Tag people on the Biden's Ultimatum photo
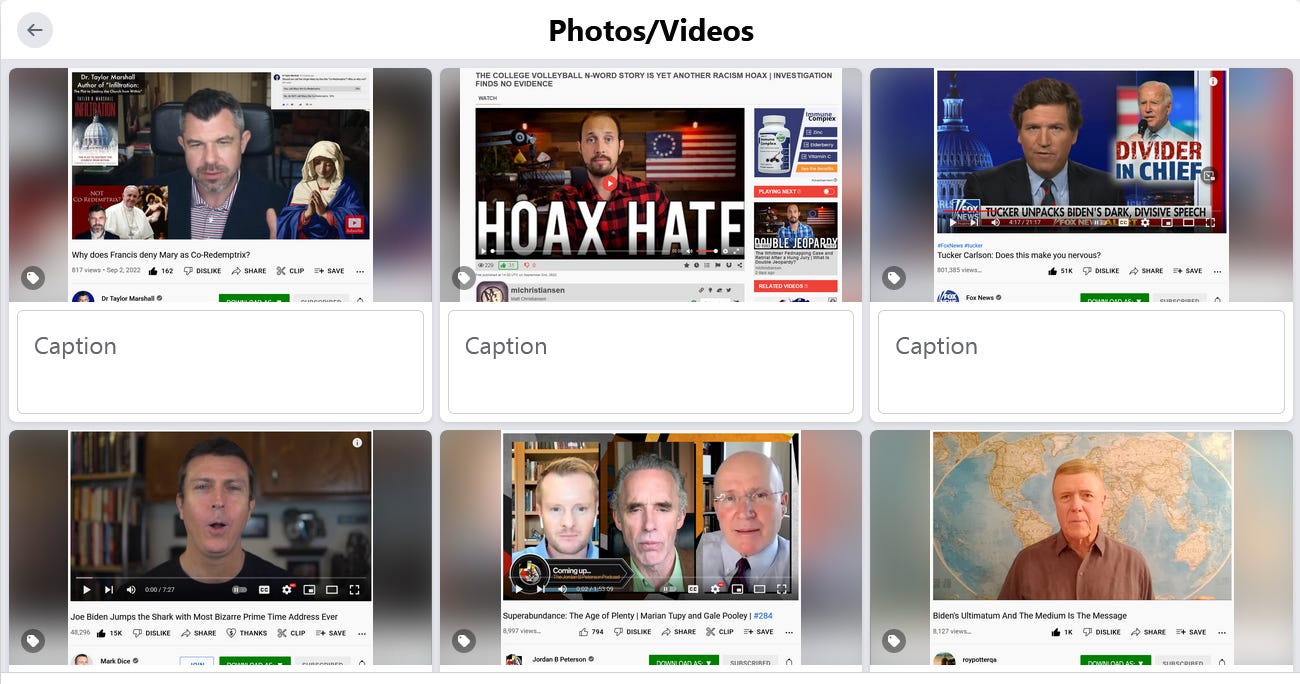The width and height of the screenshot is (1300, 684). pos(894,641)
